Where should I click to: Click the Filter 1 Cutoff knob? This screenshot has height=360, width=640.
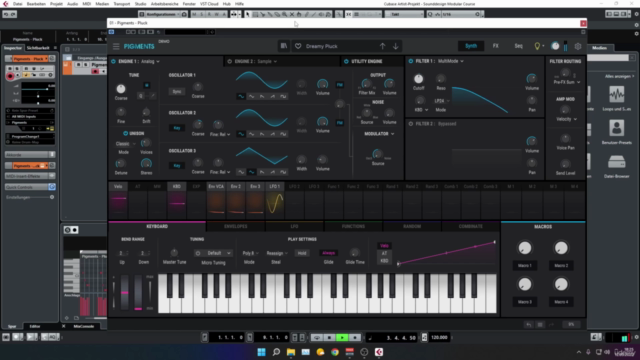[x=418, y=79]
